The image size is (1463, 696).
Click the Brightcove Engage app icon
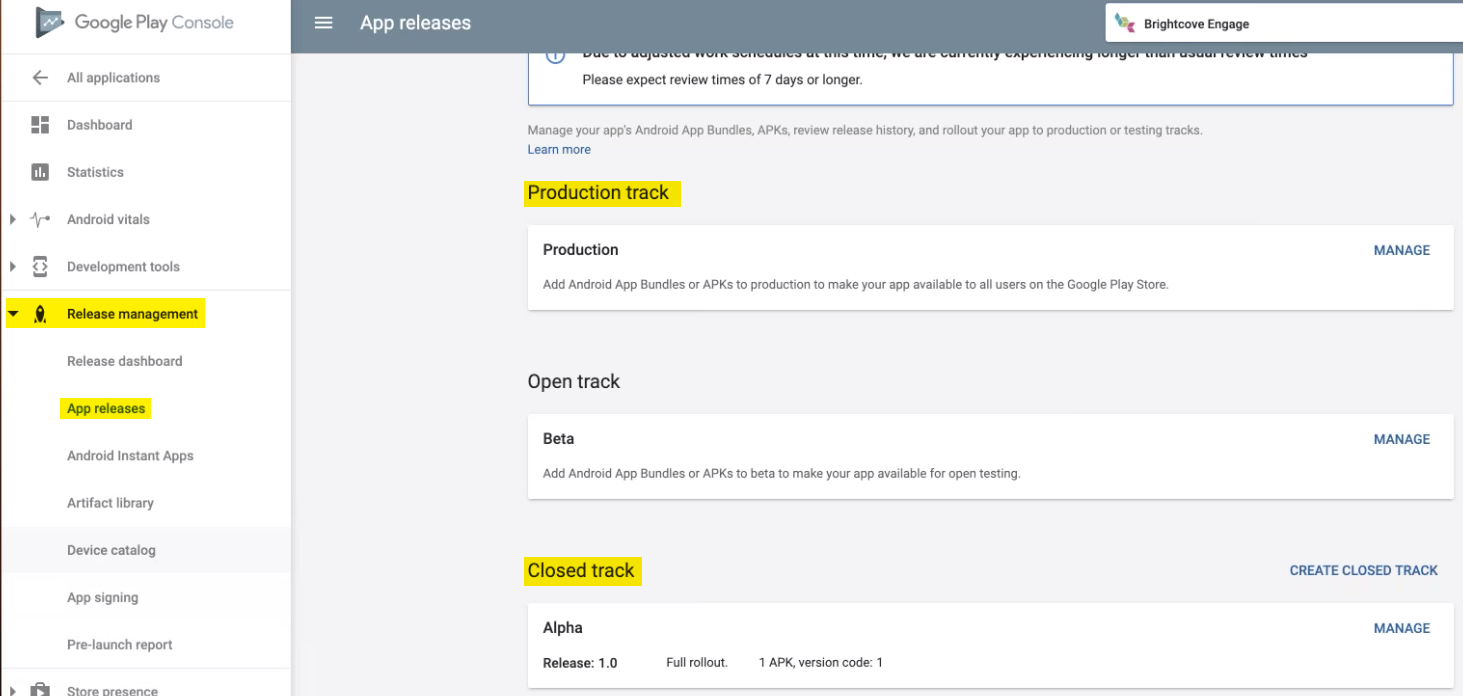pyautogui.click(x=1125, y=24)
